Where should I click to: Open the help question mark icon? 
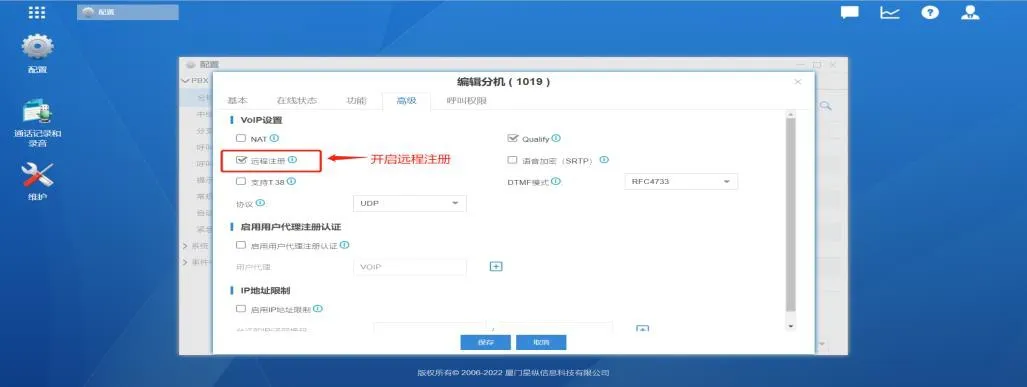tap(930, 12)
